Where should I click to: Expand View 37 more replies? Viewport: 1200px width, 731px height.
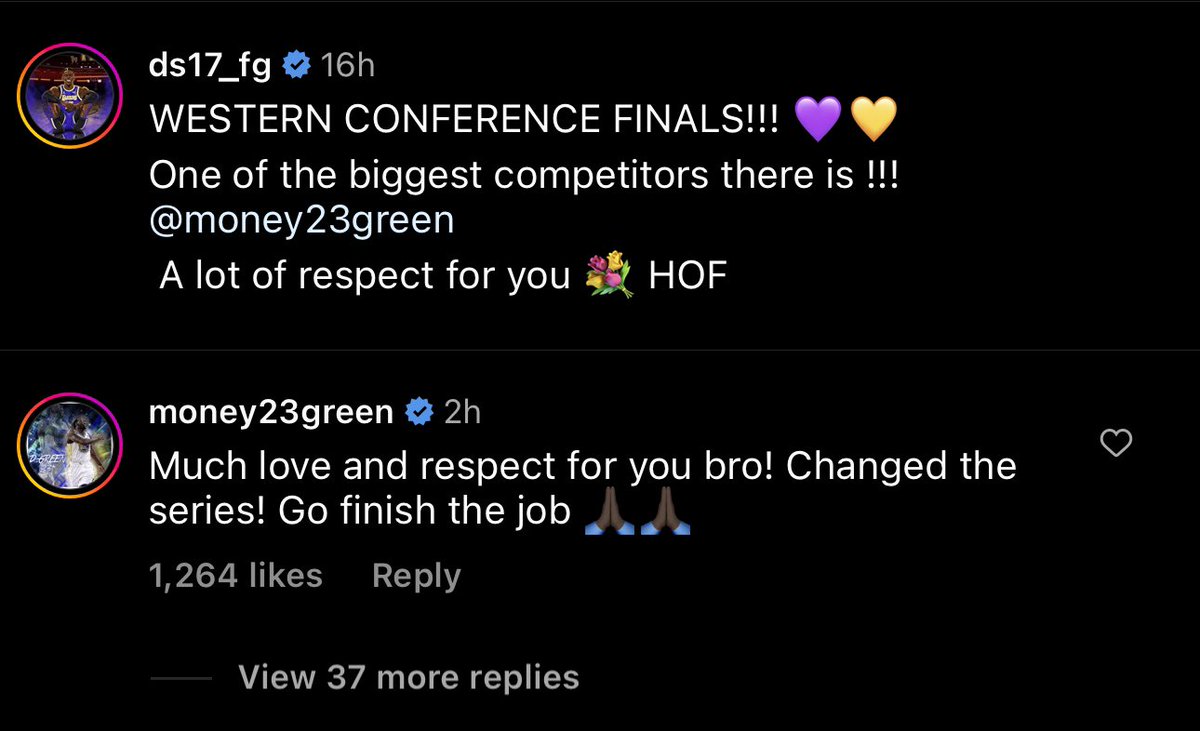point(408,677)
